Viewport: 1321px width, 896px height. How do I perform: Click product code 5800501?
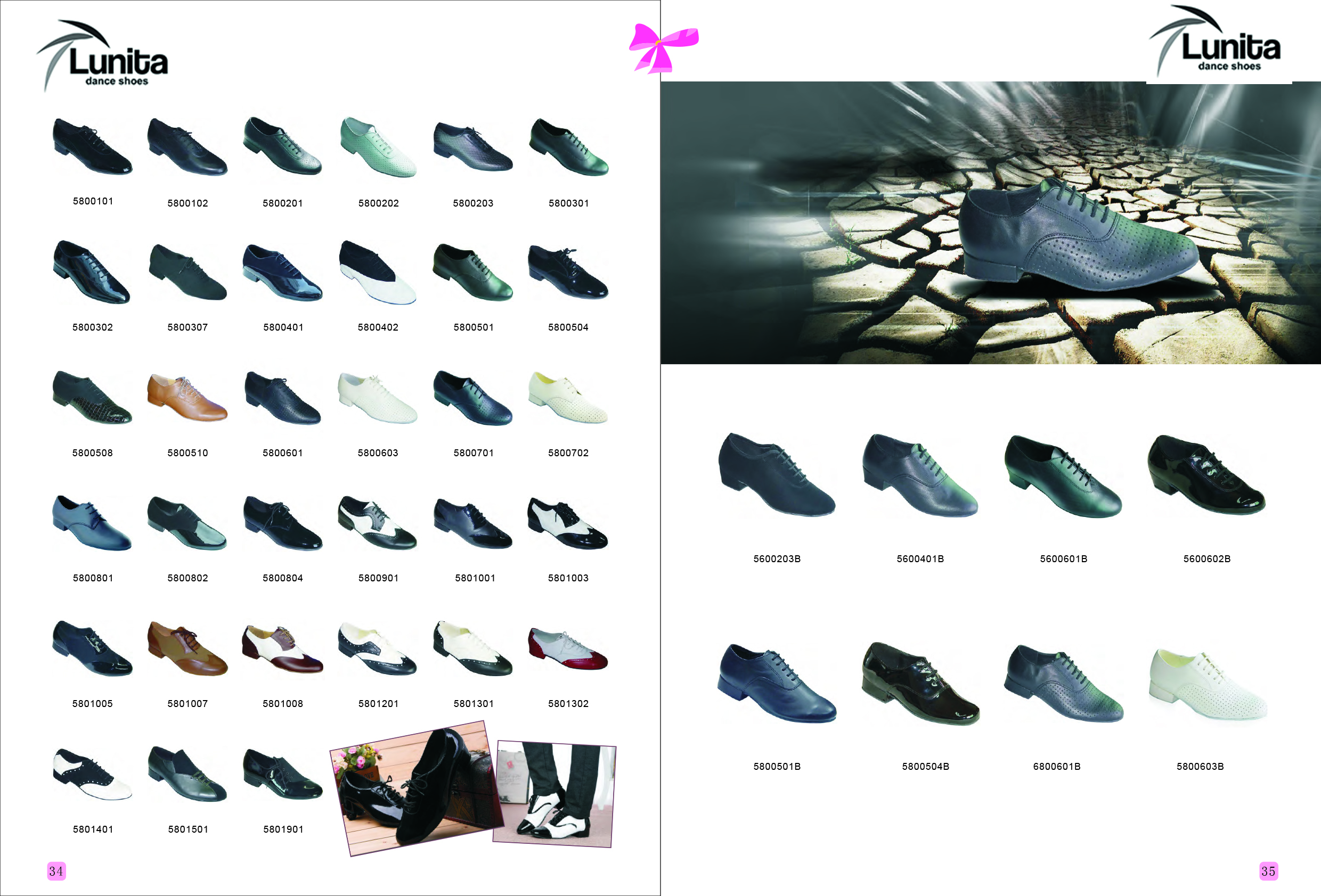474,327
